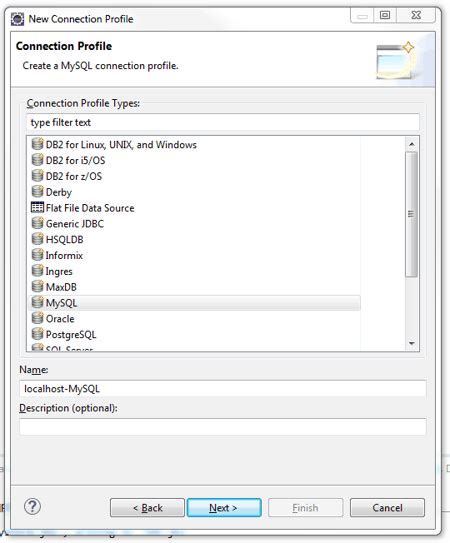Click the Derby database icon
Image resolution: width=450 pixels, height=543 pixels.
pyautogui.click(x=37, y=192)
